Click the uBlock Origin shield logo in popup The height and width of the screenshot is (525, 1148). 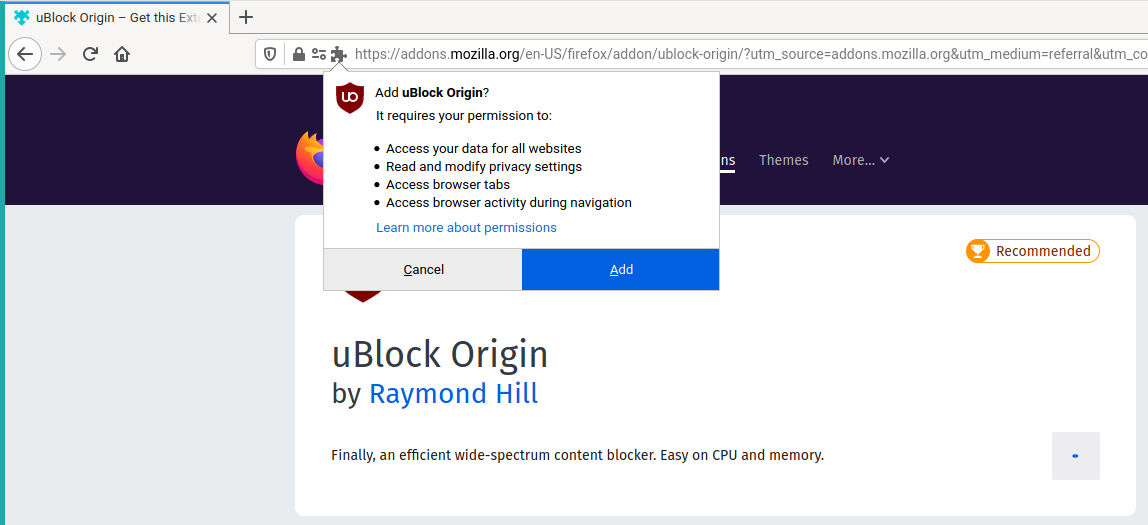pos(349,97)
